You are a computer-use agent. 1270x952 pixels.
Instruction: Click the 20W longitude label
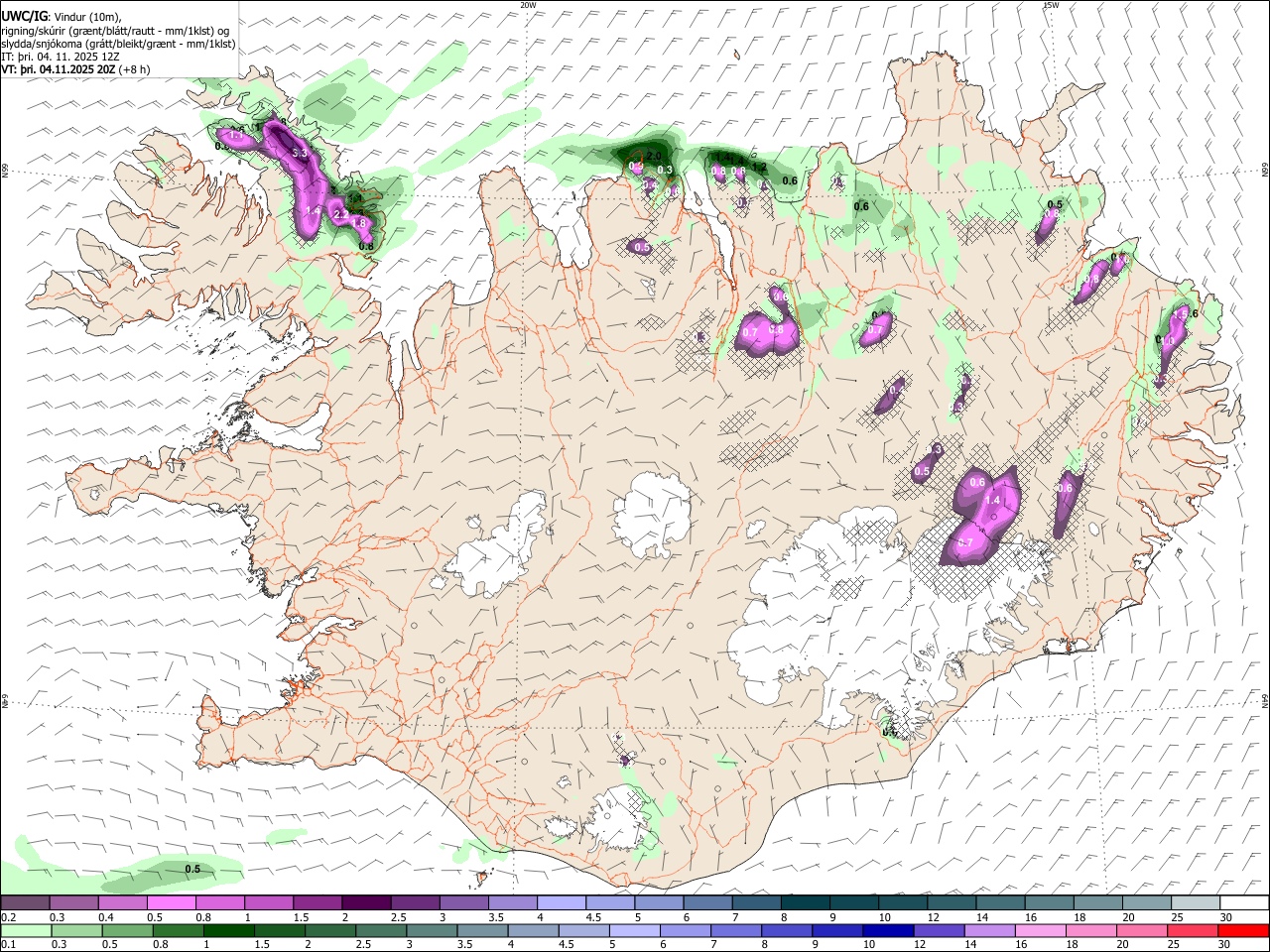point(528,5)
